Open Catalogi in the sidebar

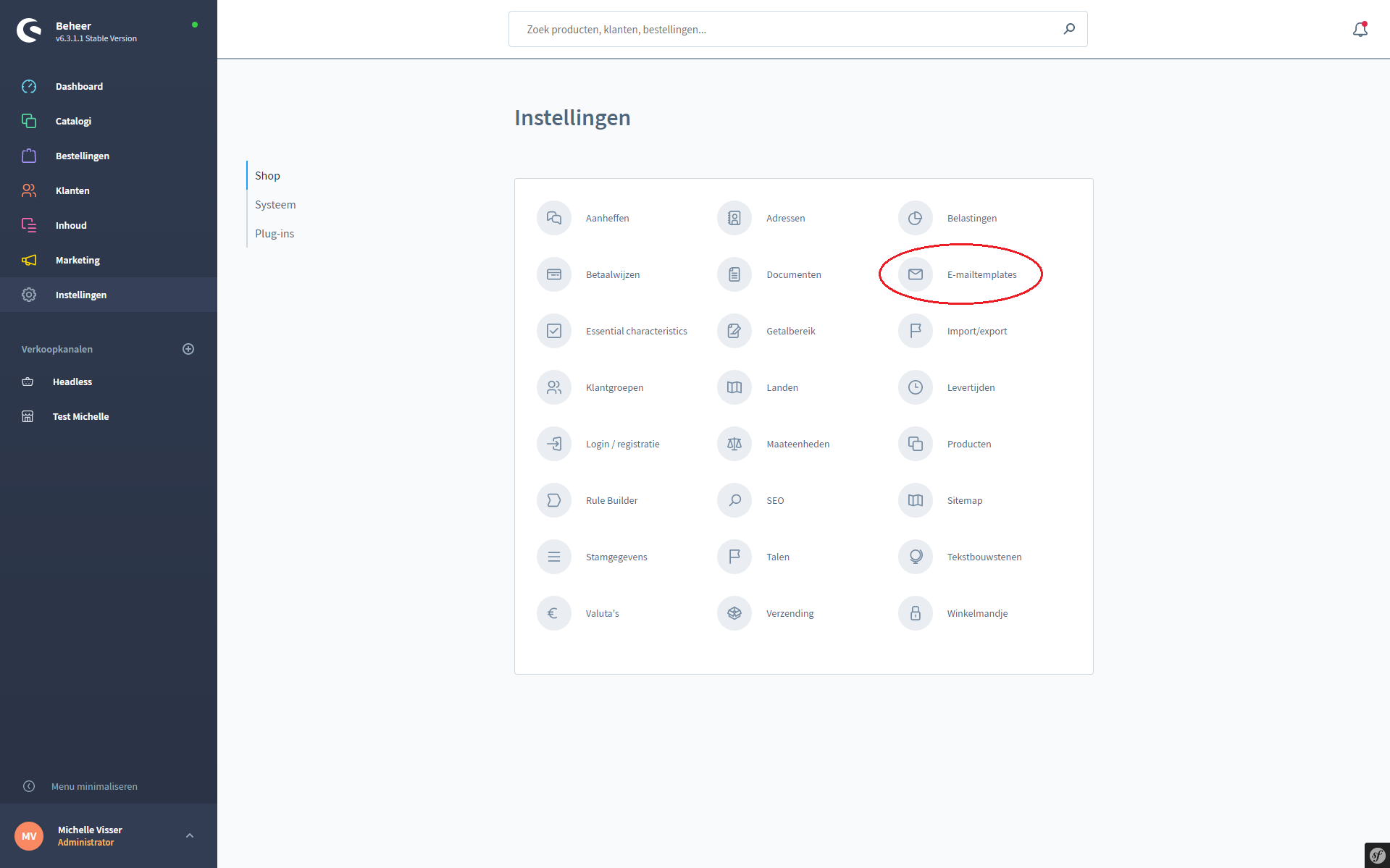point(73,121)
